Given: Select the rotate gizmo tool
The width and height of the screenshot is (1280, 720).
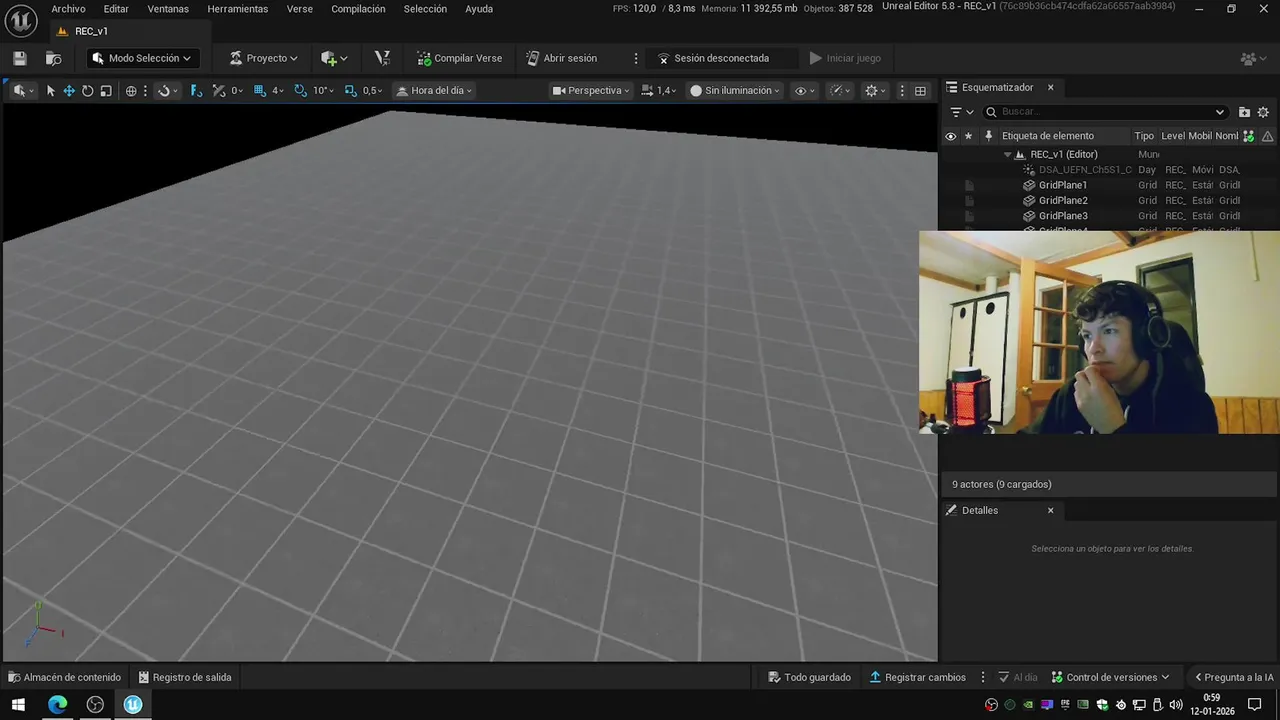Looking at the screenshot, I should pos(87,90).
